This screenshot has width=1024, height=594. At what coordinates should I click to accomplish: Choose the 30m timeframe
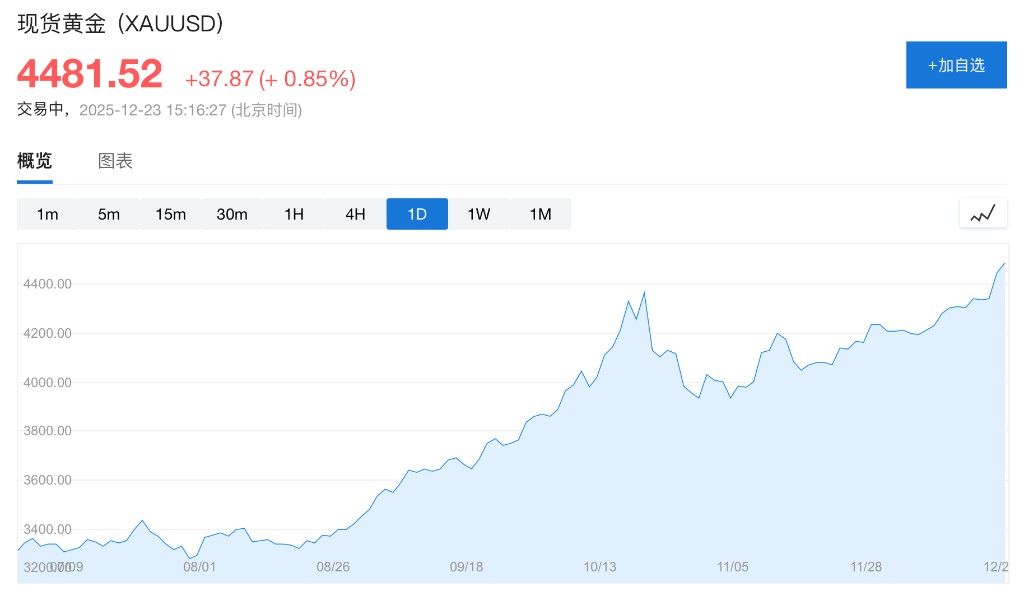(232, 214)
